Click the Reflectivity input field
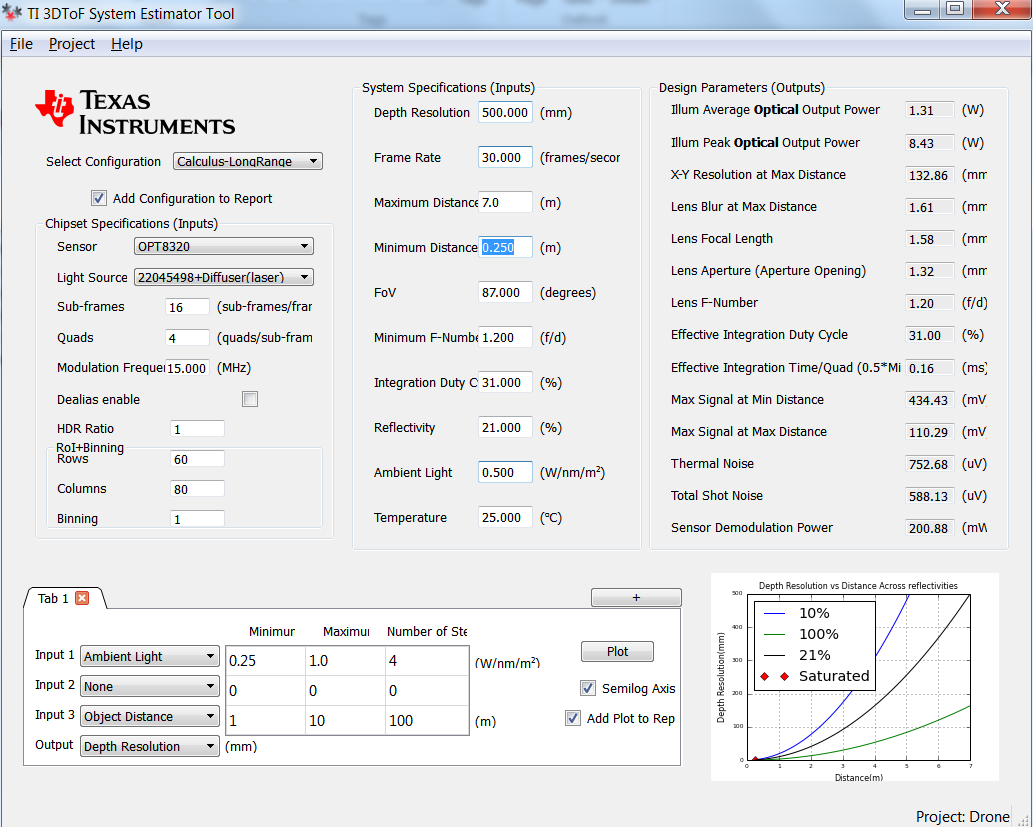1033x827 pixels. pyautogui.click(x=505, y=428)
